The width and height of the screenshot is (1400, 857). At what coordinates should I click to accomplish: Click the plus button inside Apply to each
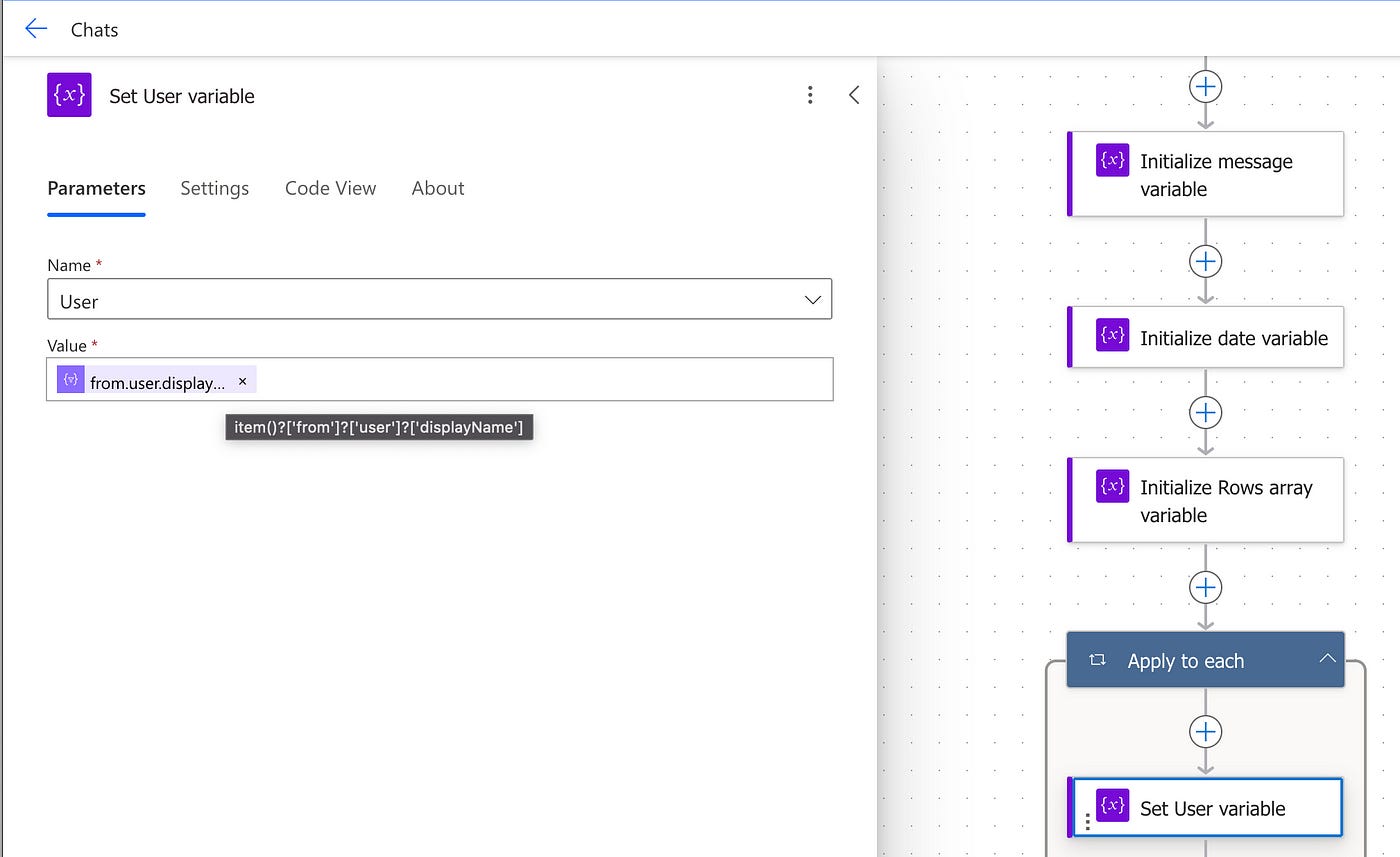pos(1206,732)
